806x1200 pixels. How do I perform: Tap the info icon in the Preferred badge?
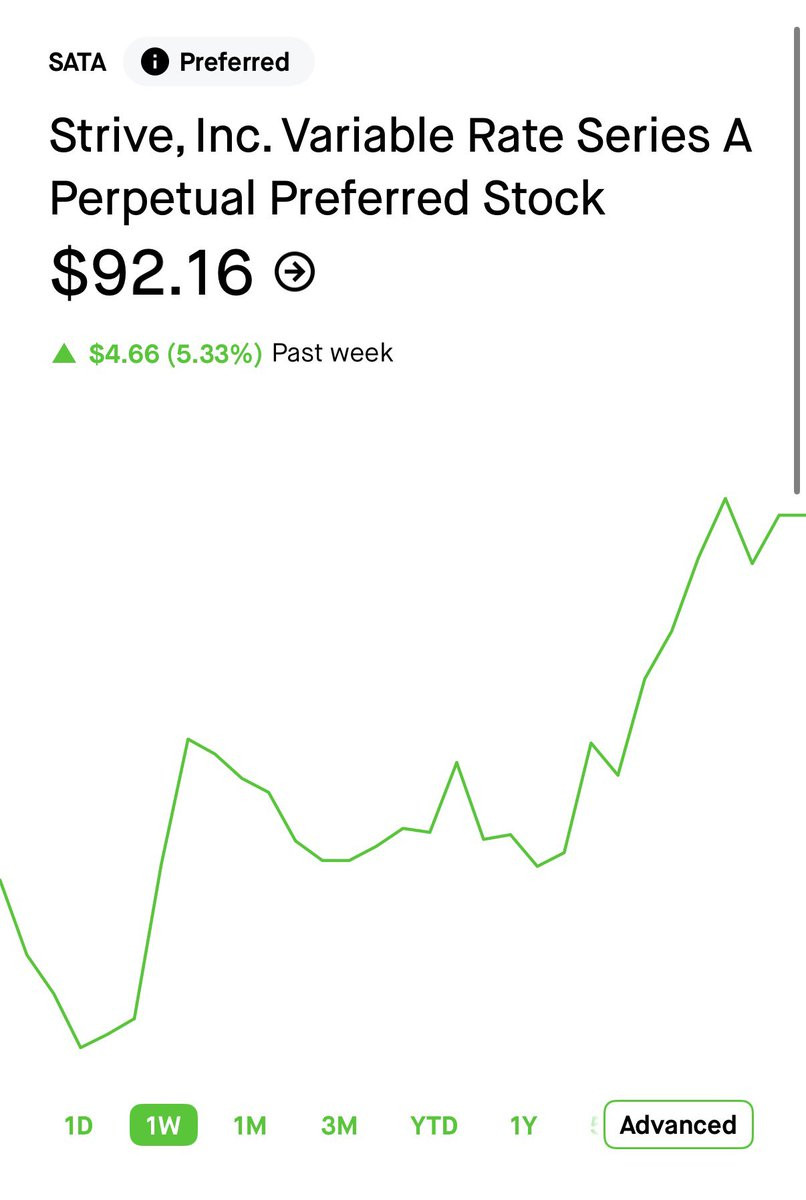[154, 62]
